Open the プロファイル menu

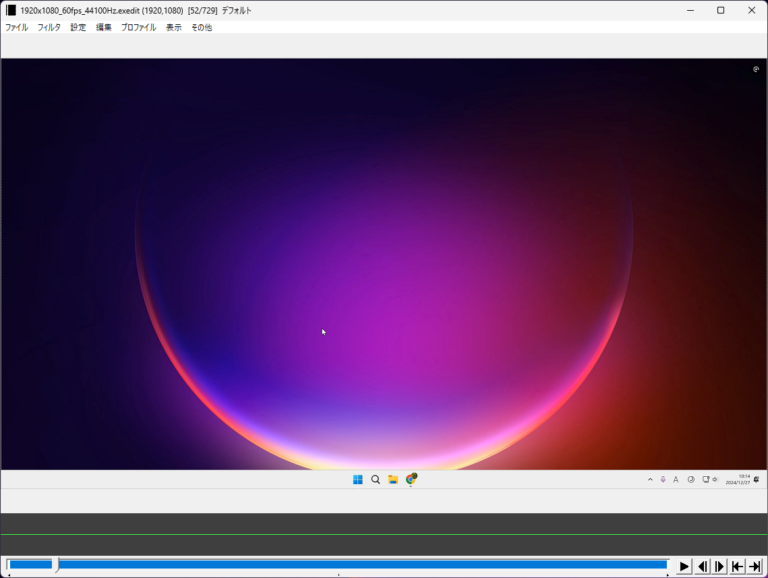138,28
